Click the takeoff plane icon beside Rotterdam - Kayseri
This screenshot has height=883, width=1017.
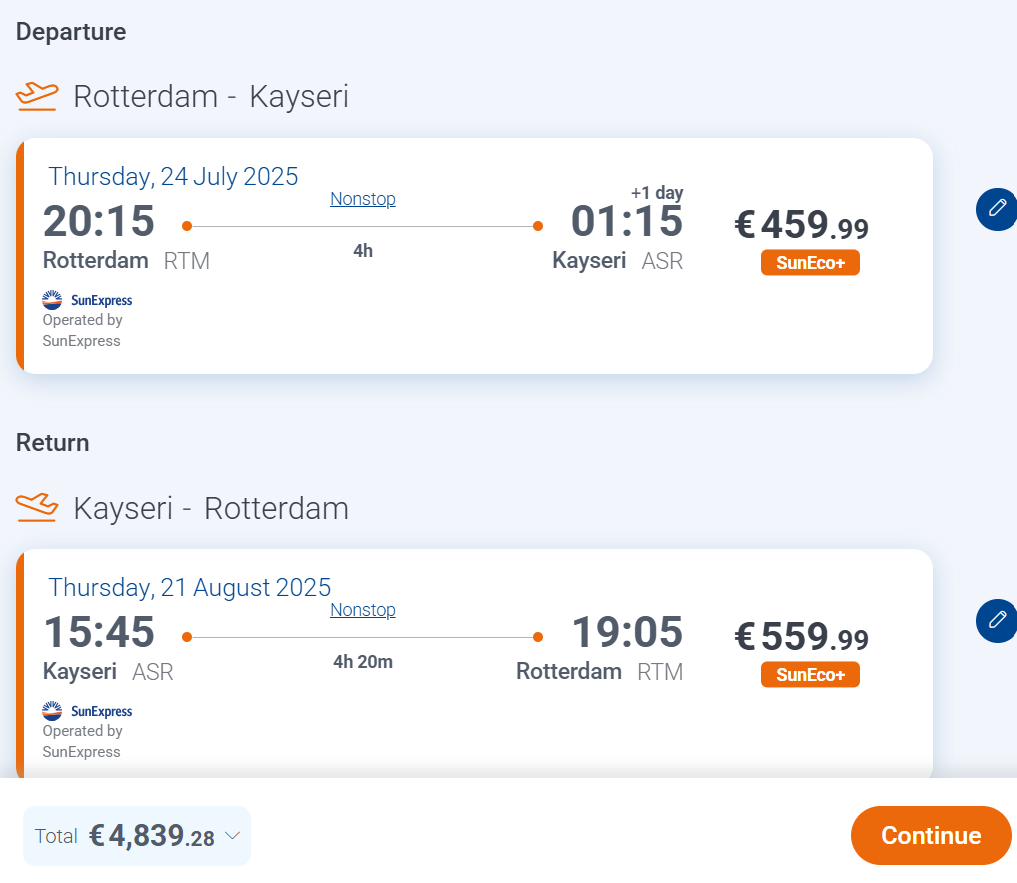point(37,97)
